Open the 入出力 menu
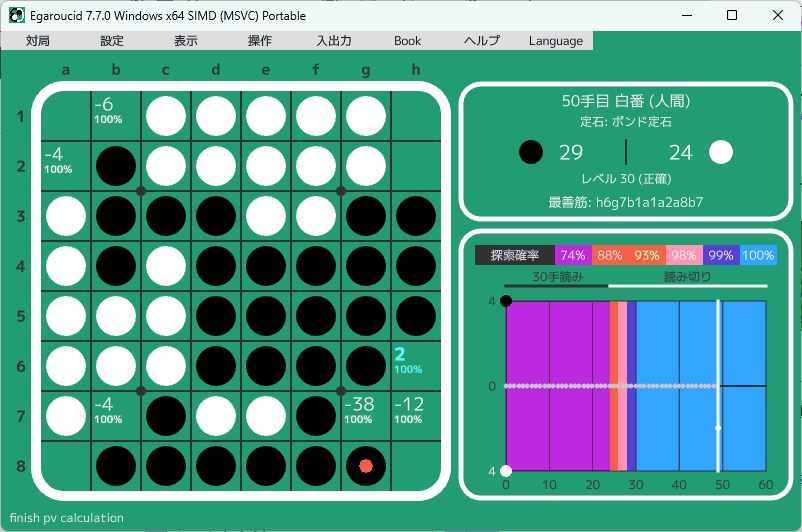Screen dimensions: 802x532 334,41
